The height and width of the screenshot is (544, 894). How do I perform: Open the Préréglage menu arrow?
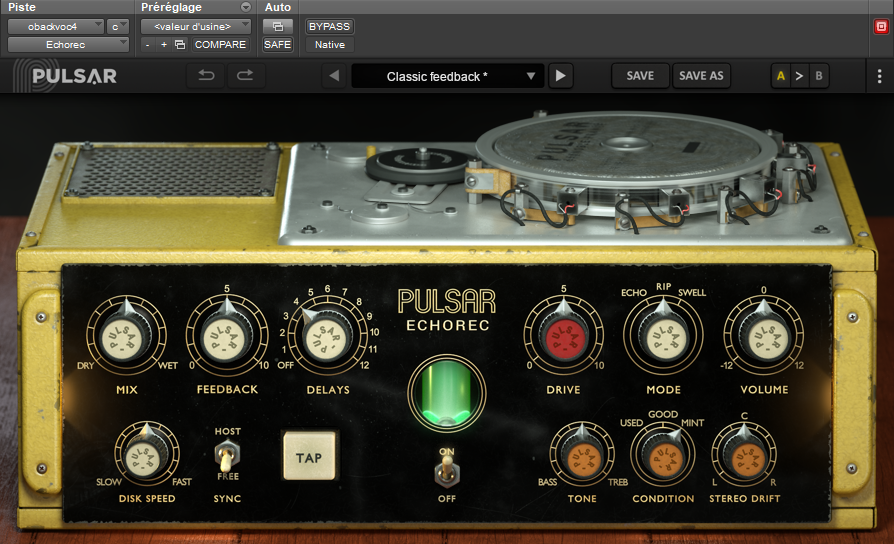(246, 7)
